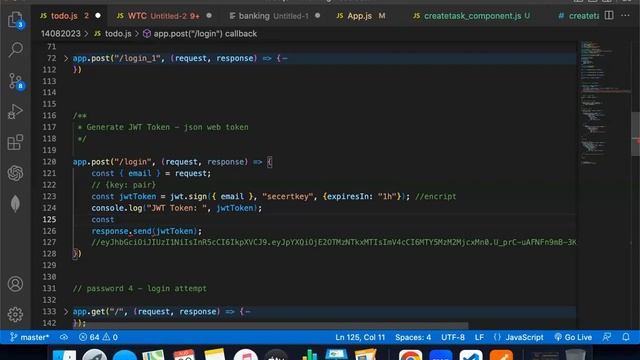Open the Search view in activity bar
Viewport: 640px width, 360px height.
15,50
